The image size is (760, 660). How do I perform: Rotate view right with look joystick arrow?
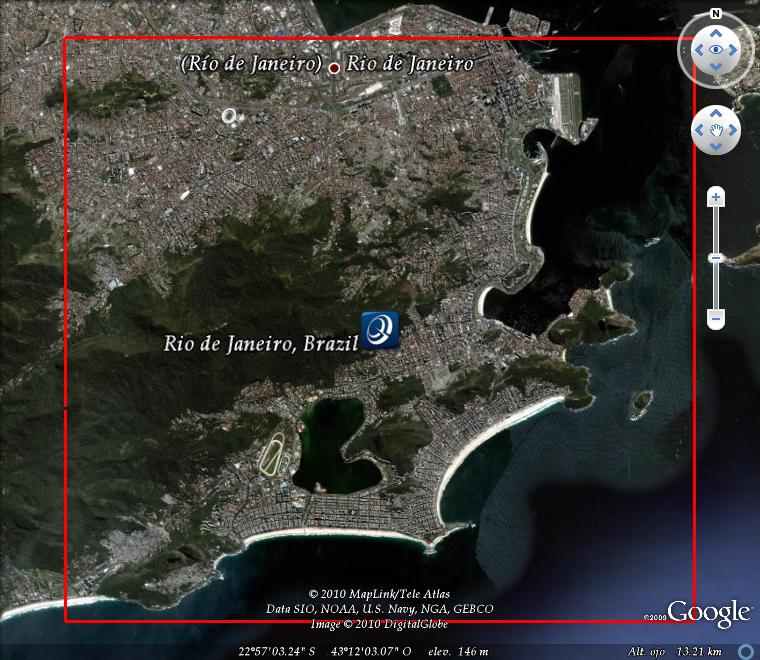(735, 49)
